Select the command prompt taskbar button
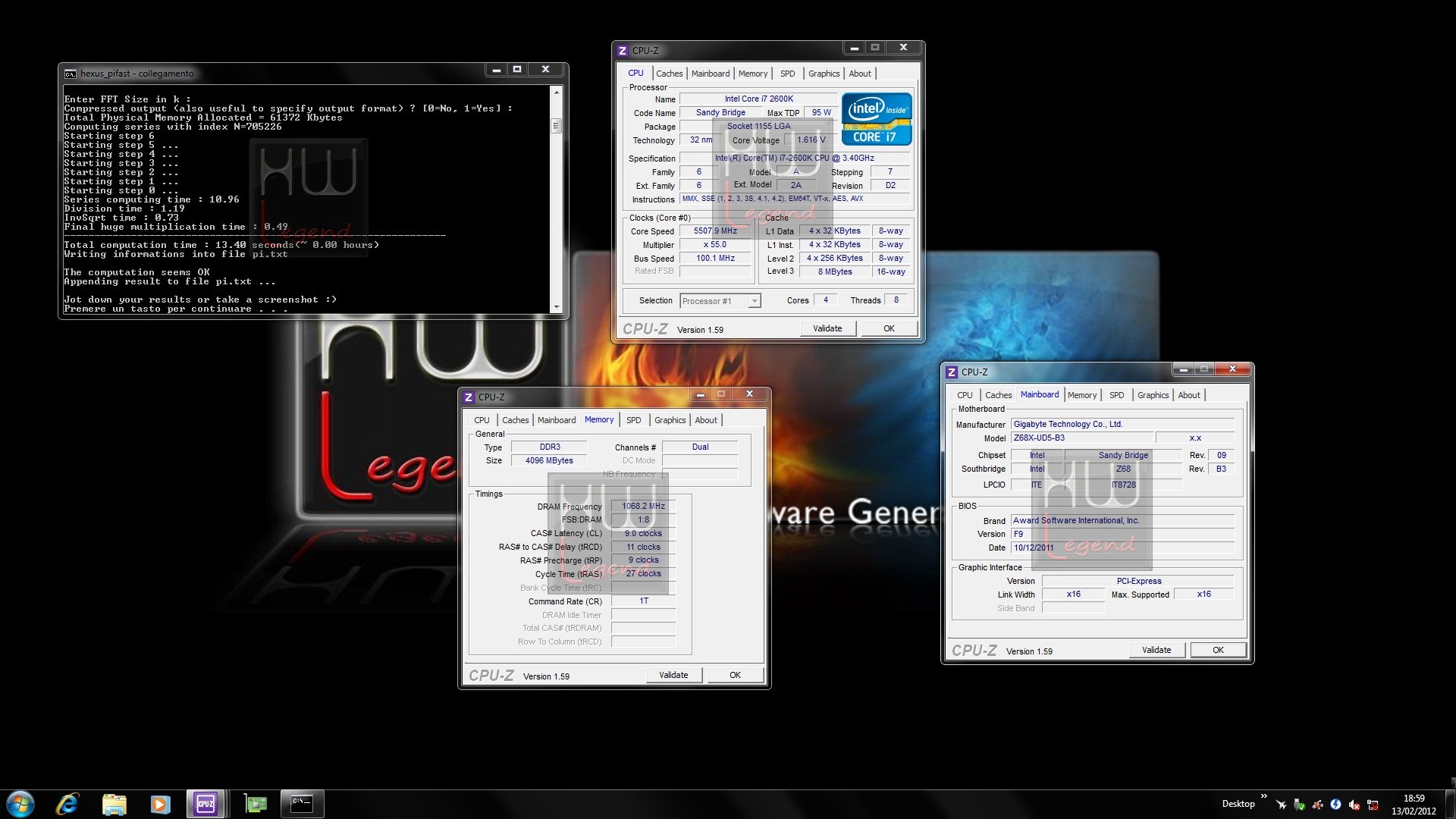The height and width of the screenshot is (819, 1456). tap(302, 804)
